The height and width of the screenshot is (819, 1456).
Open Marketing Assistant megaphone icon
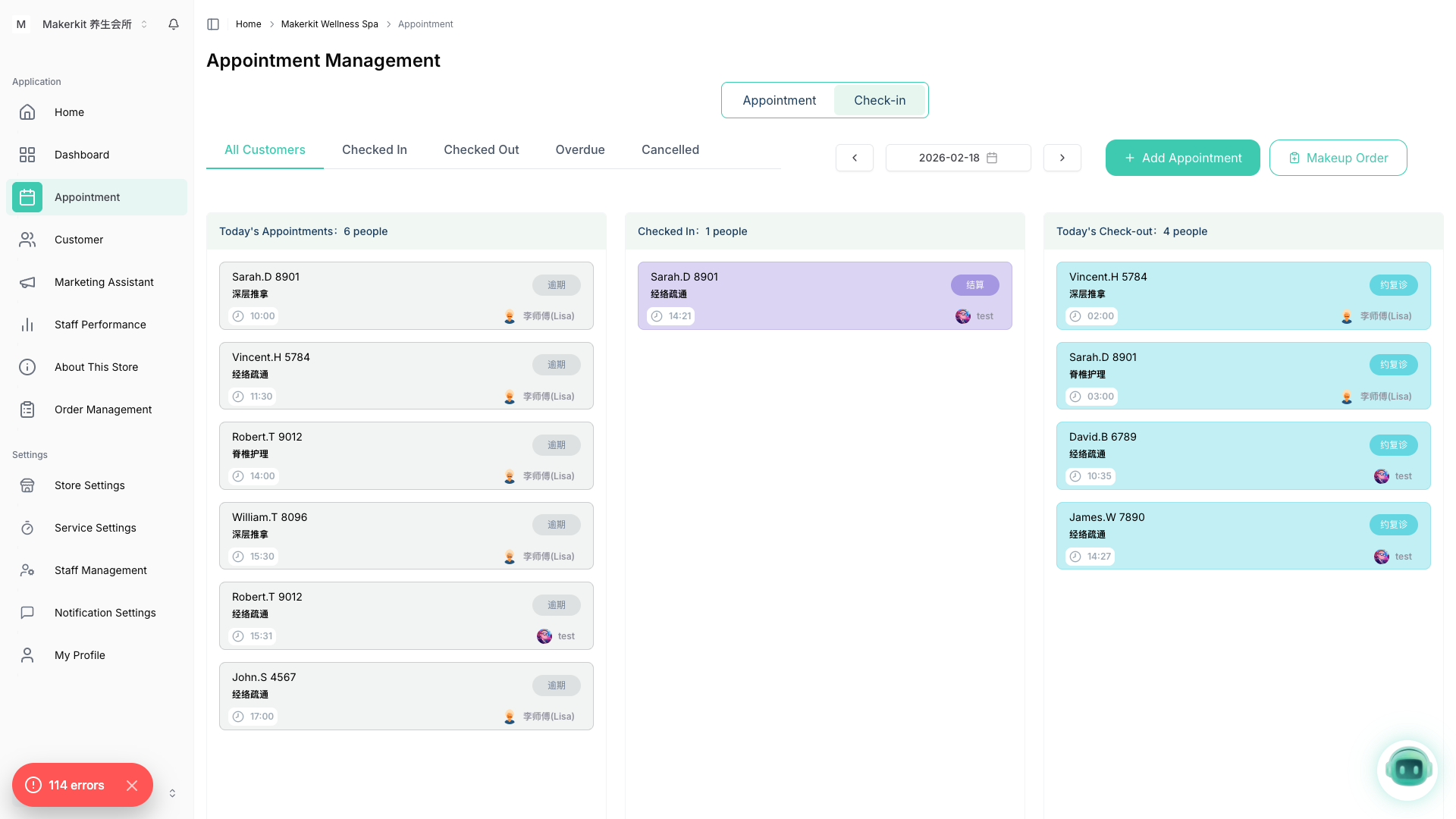(x=27, y=282)
